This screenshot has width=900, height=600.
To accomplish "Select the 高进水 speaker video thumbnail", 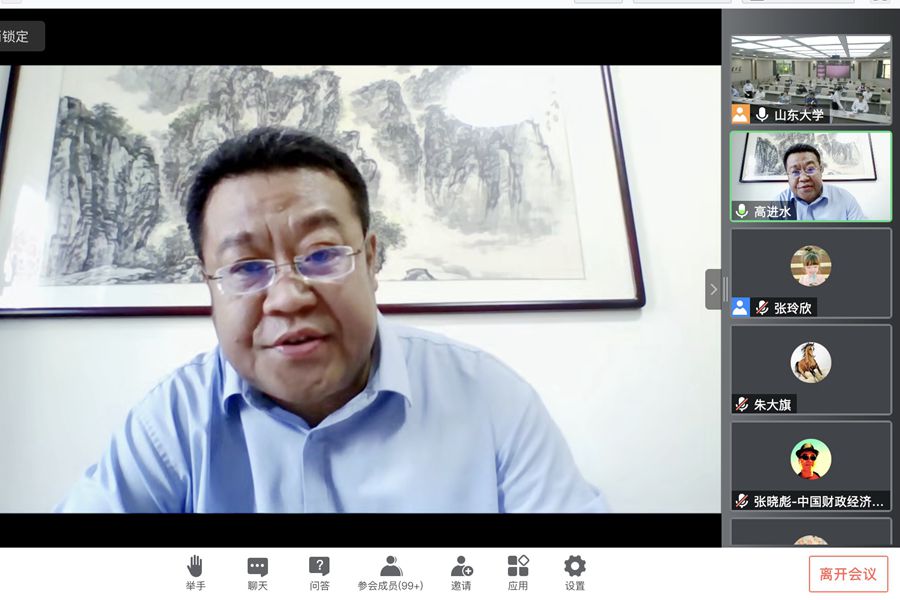I will click(810, 168).
